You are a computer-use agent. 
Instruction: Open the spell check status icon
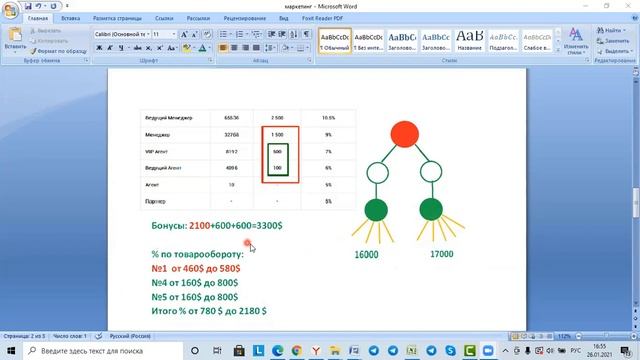point(98,336)
